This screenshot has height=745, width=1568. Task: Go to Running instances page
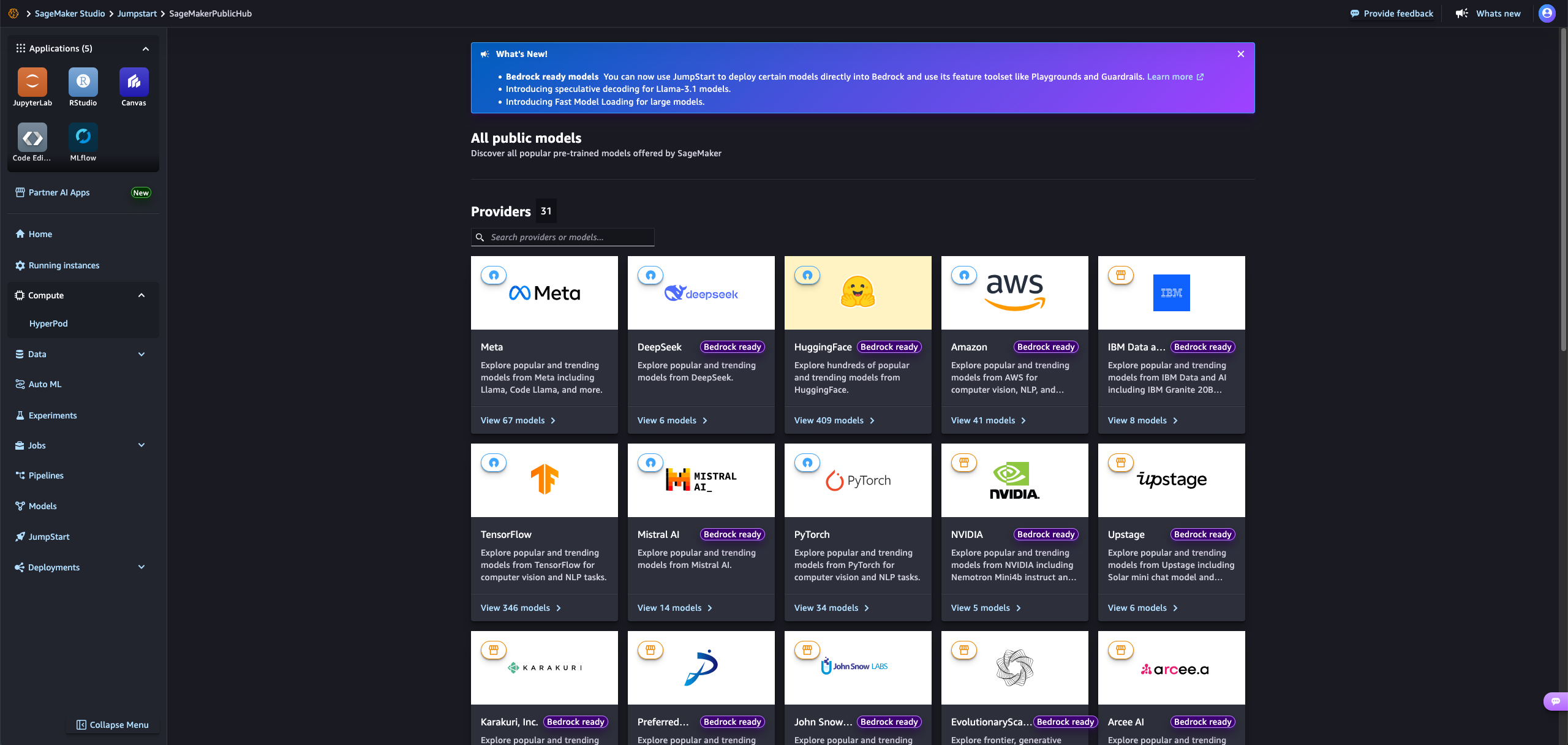[64, 265]
